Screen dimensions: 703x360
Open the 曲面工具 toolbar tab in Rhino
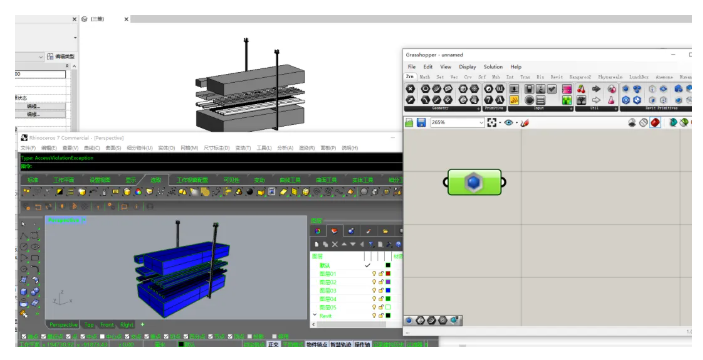pos(326,180)
